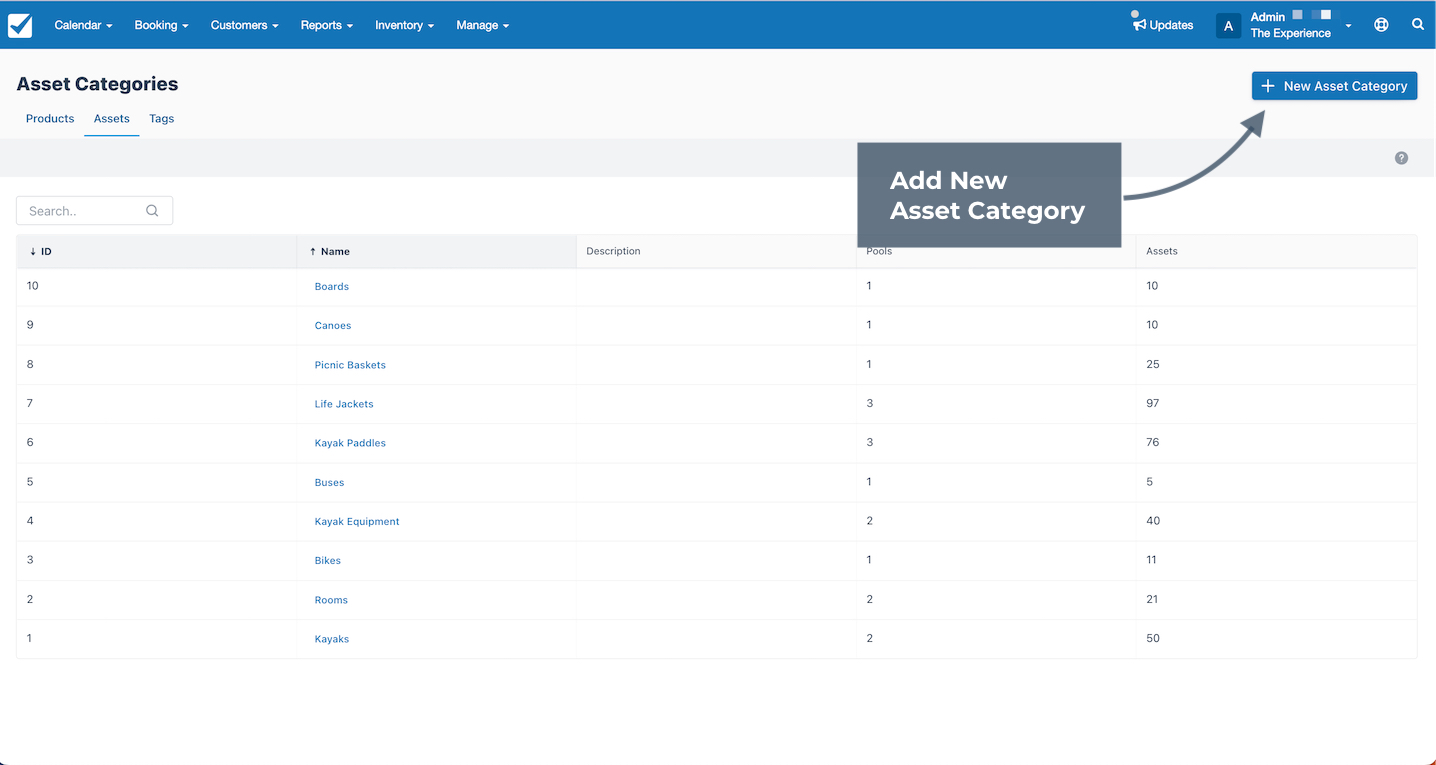Open the Inventory dropdown menu
This screenshot has width=1436, height=765.
click(x=404, y=25)
